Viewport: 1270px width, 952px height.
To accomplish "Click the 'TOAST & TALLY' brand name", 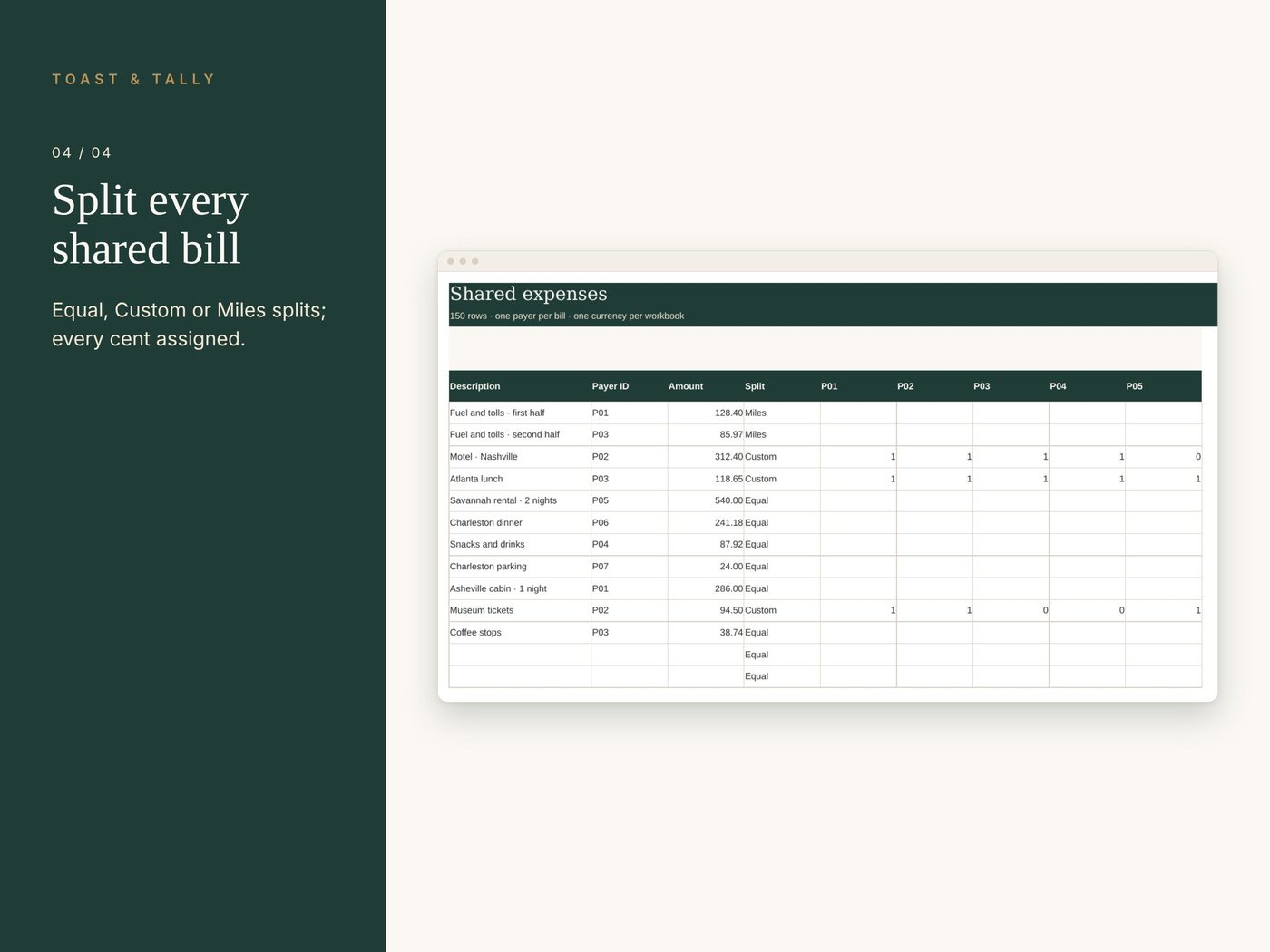I will 133,80.
